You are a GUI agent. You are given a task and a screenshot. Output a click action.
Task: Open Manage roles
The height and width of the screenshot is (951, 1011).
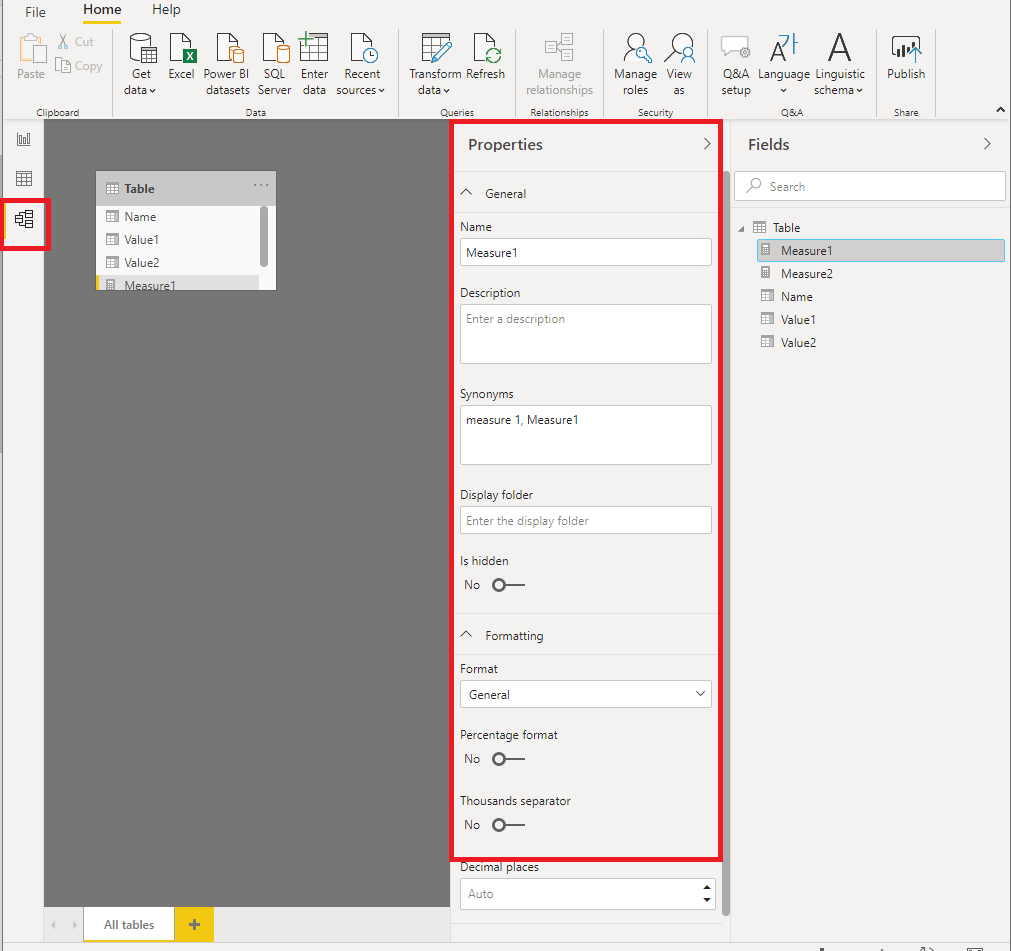tap(636, 64)
